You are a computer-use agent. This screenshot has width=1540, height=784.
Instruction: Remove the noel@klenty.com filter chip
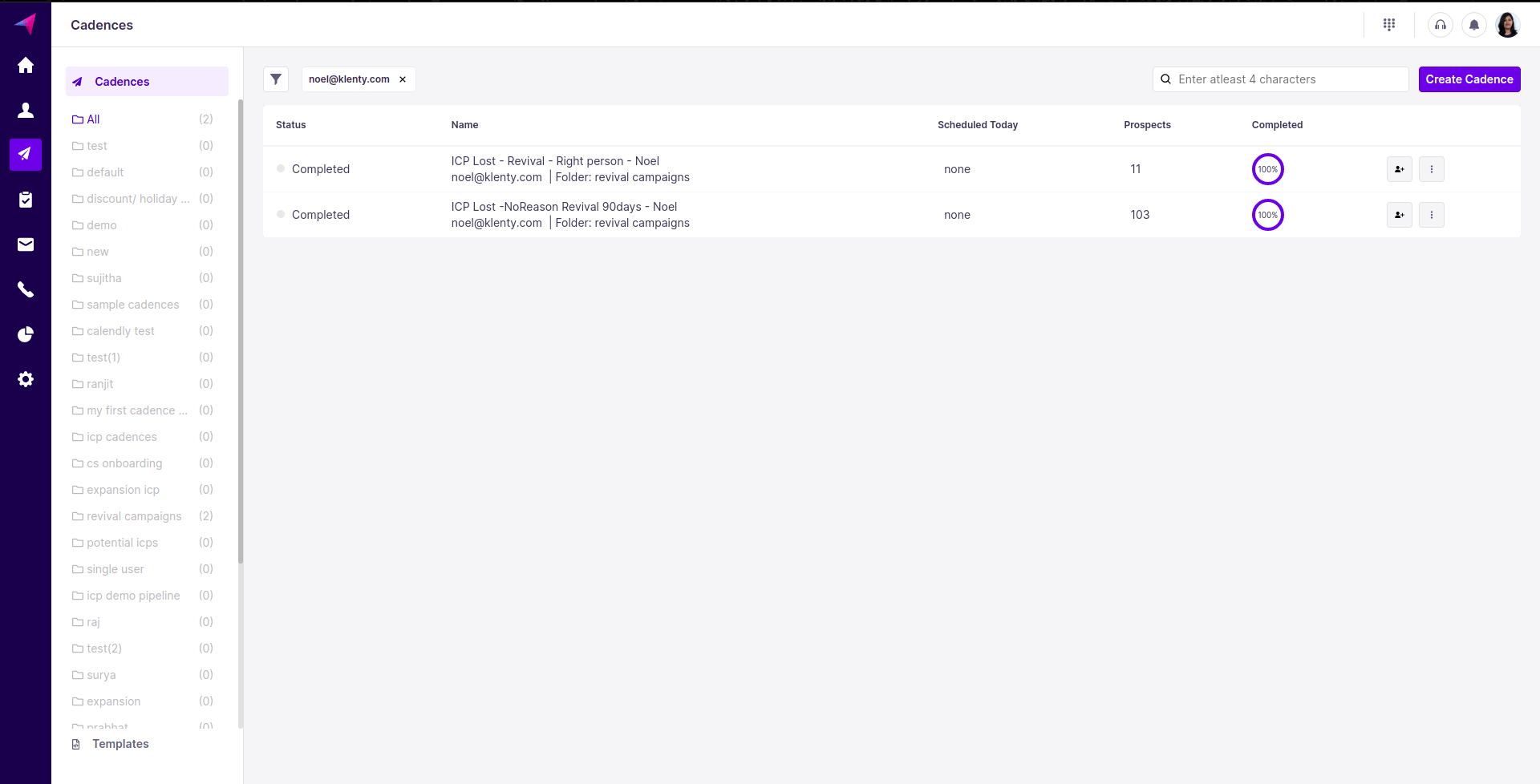403,79
